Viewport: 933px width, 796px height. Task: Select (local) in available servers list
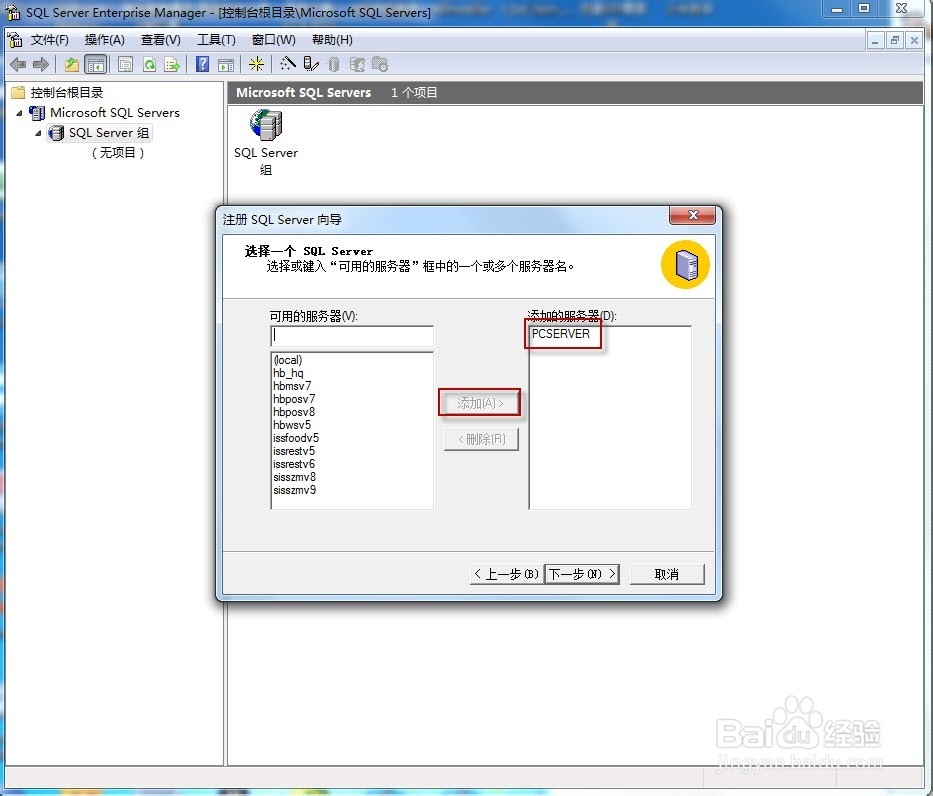coord(288,360)
